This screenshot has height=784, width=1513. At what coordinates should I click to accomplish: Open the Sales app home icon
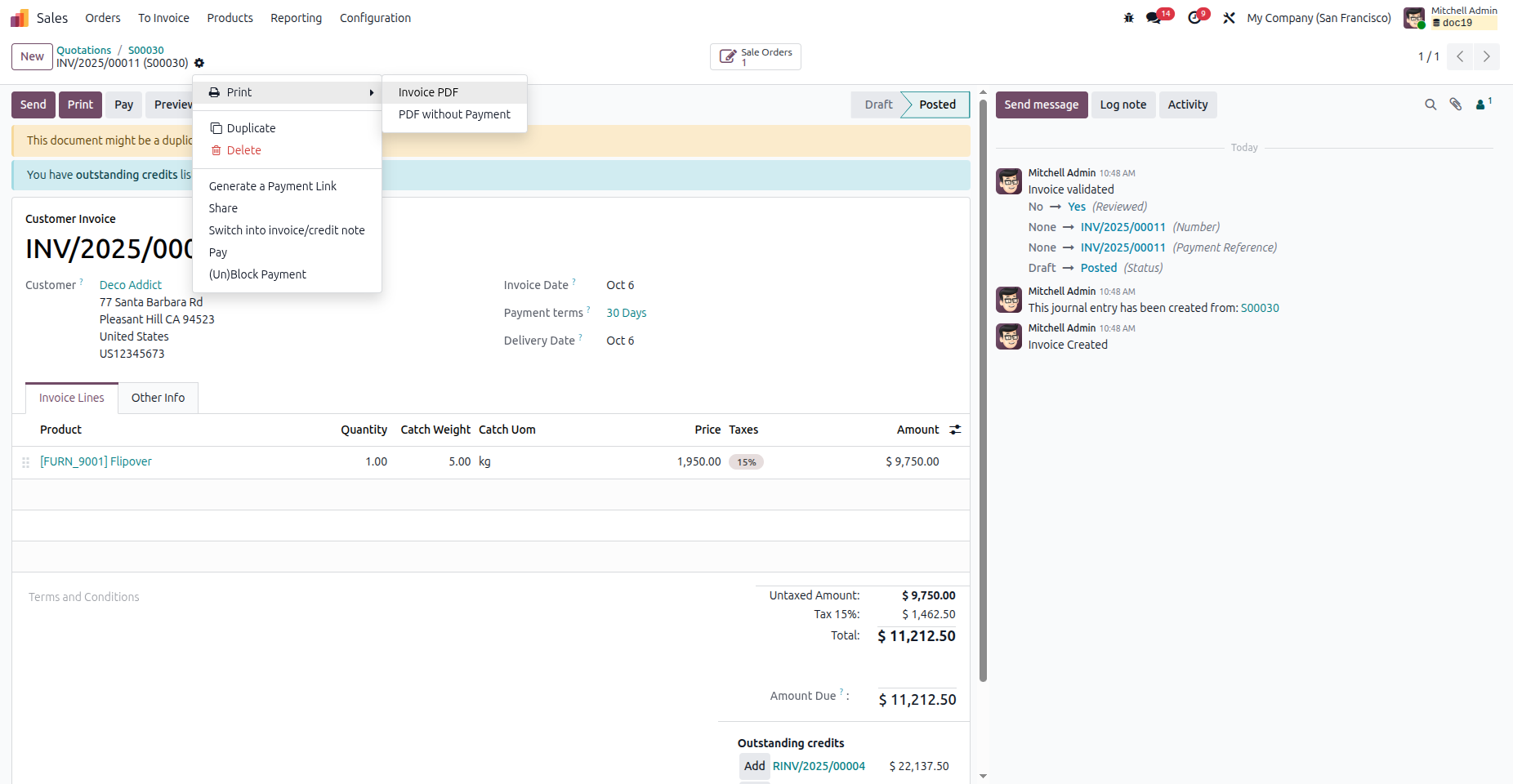pos(20,18)
